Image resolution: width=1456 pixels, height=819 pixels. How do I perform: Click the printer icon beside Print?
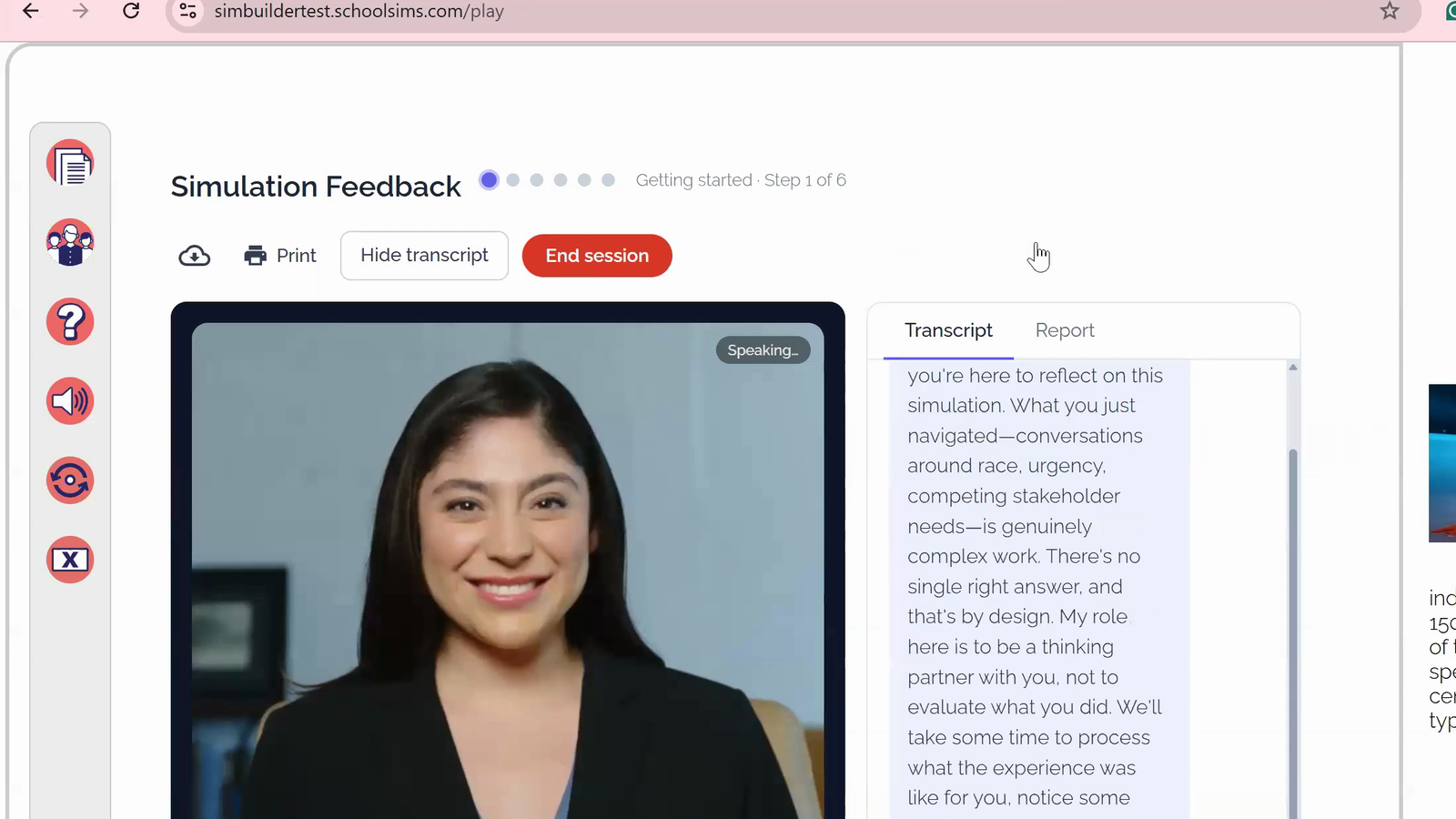point(255,256)
